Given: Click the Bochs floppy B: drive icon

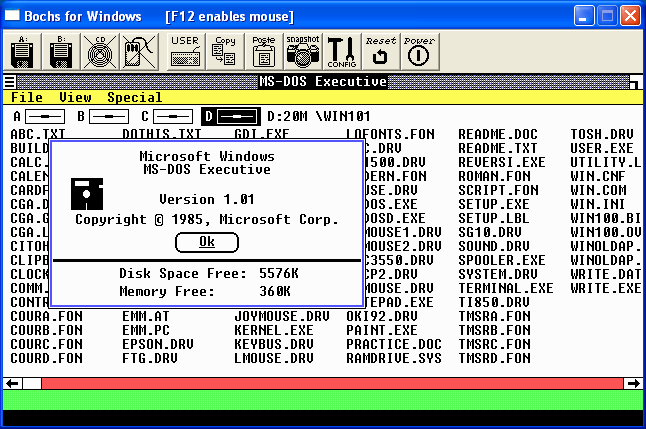Looking at the screenshot, I should pyautogui.click(x=61, y=52).
